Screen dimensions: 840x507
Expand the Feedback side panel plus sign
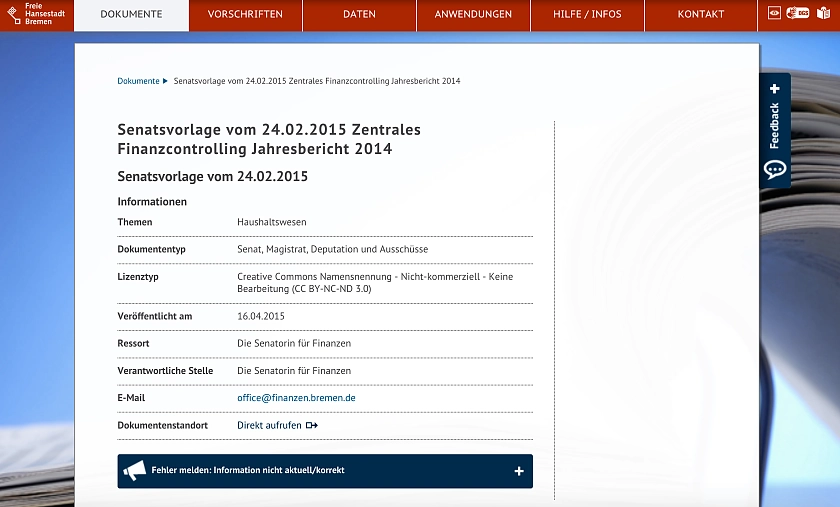[775, 89]
